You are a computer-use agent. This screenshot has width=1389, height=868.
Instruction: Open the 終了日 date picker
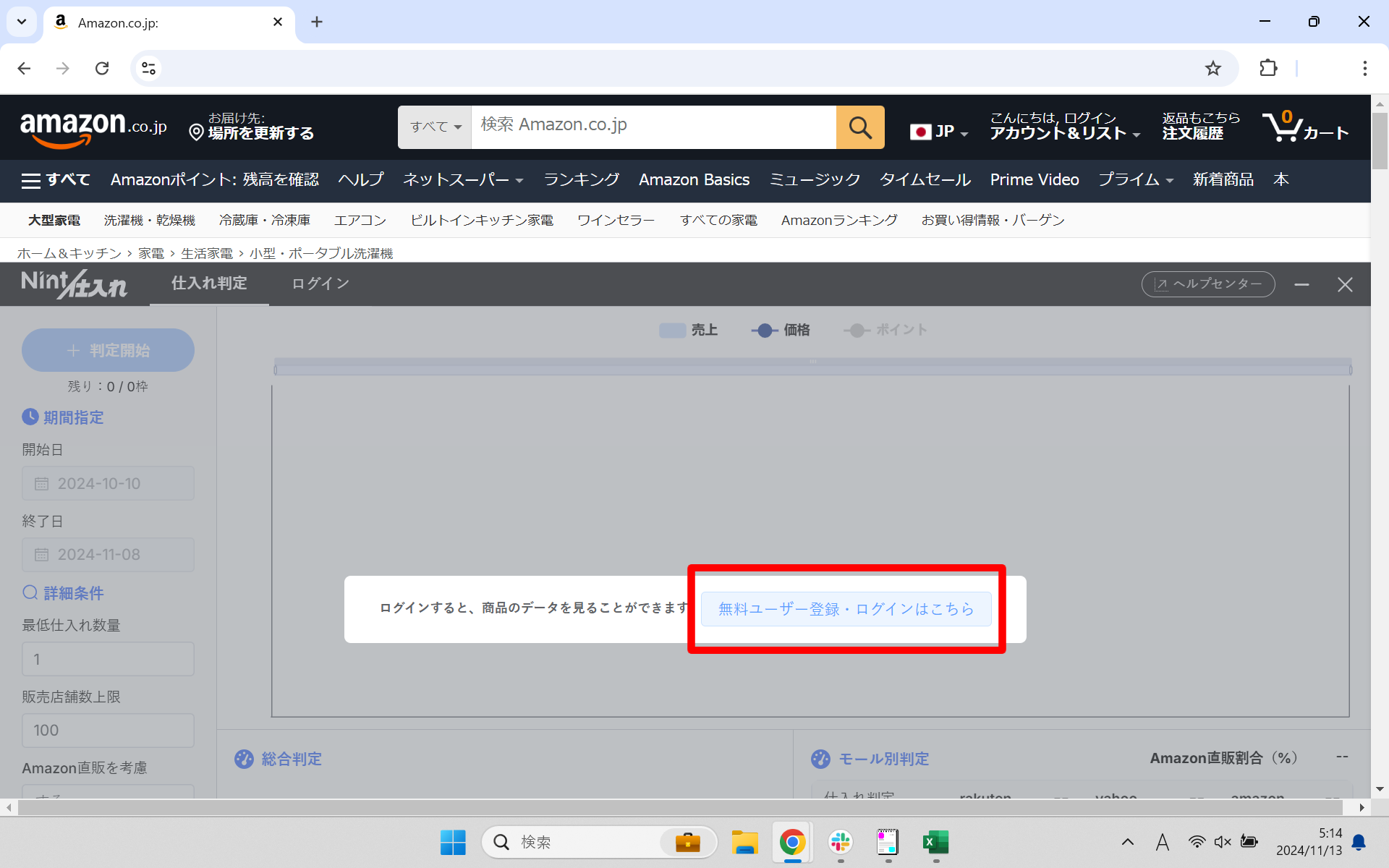pyautogui.click(x=108, y=555)
